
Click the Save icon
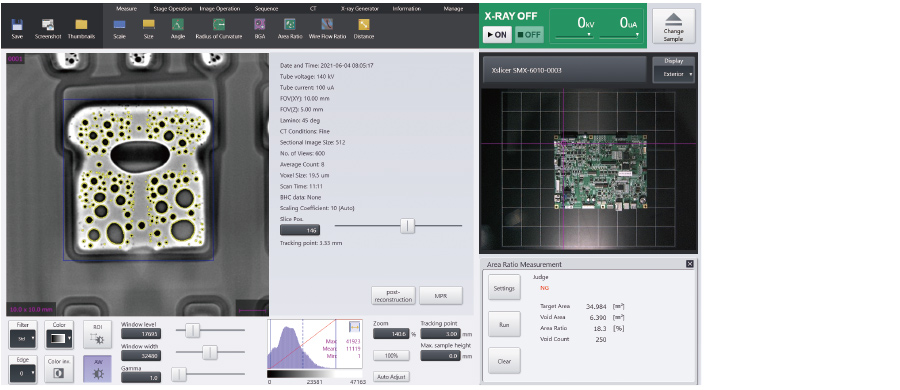[x=17, y=25]
